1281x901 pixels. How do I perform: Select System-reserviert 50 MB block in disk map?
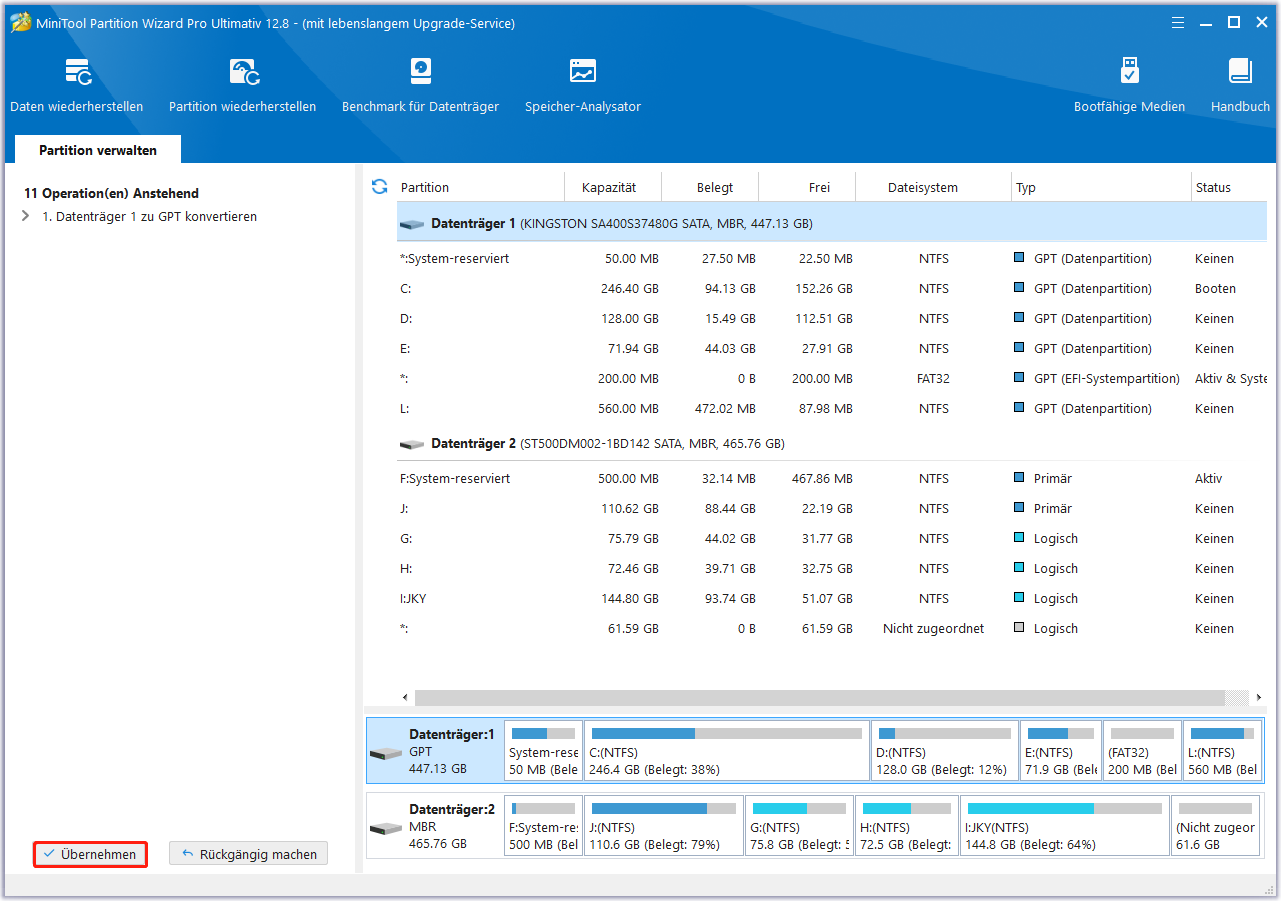coord(543,751)
